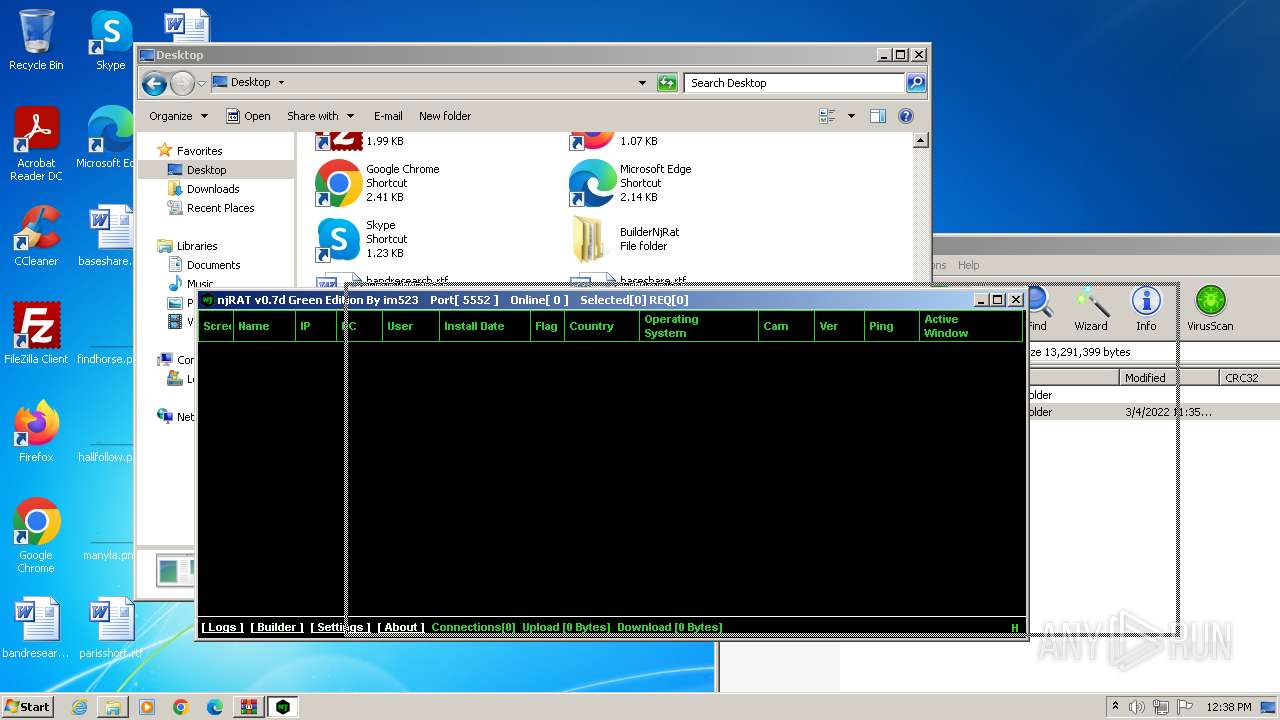Image resolution: width=1280 pixels, height=720 pixels.
Task: Open the address bar history dropdown
Action: point(642,83)
